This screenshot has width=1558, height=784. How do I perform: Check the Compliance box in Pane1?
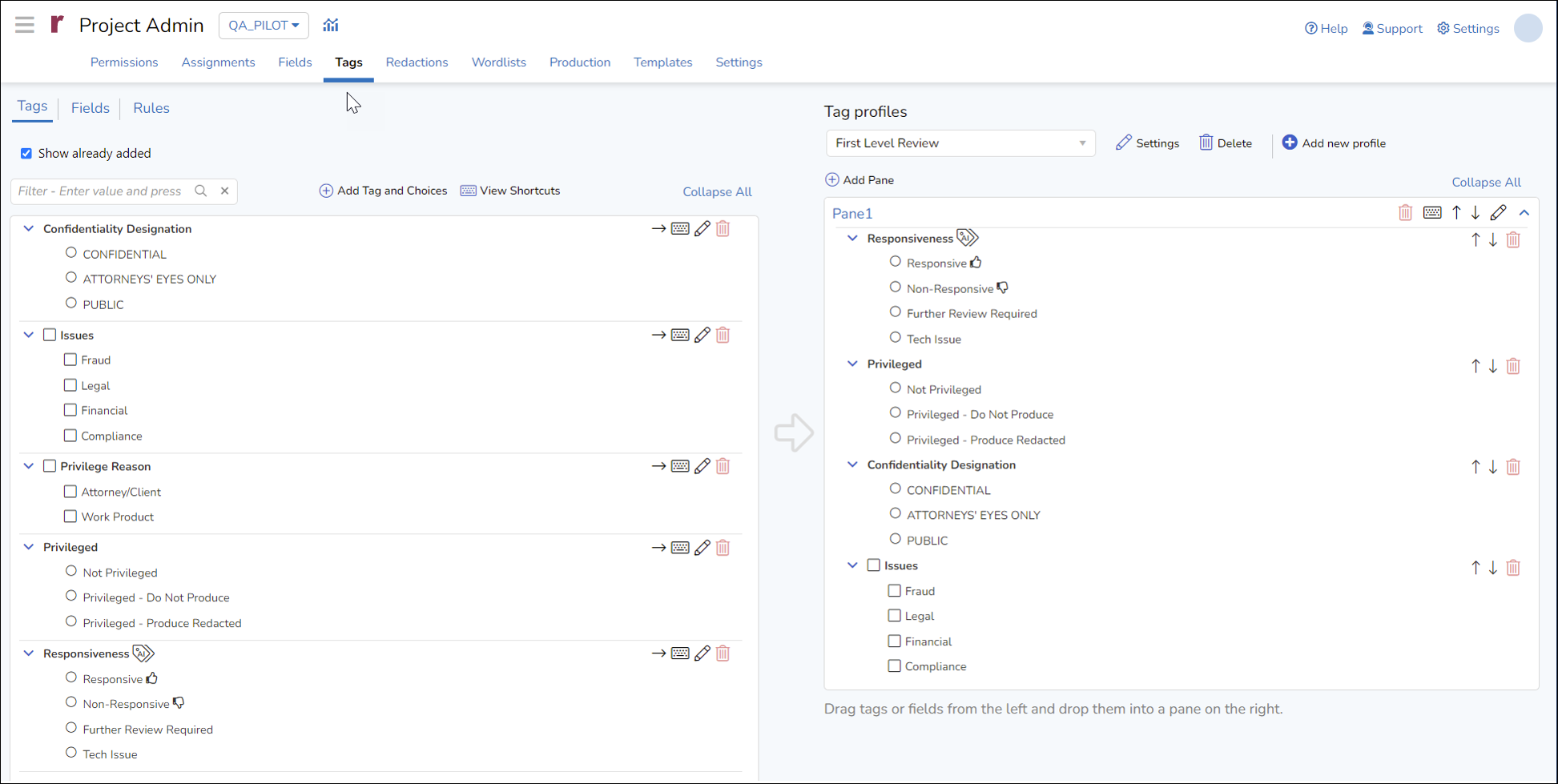pyautogui.click(x=895, y=665)
